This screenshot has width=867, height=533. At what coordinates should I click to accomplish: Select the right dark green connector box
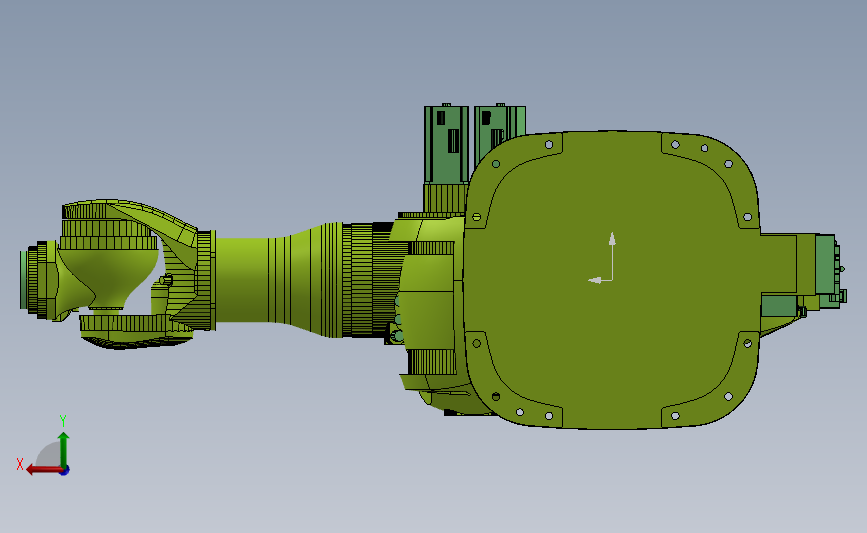(x=498, y=135)
